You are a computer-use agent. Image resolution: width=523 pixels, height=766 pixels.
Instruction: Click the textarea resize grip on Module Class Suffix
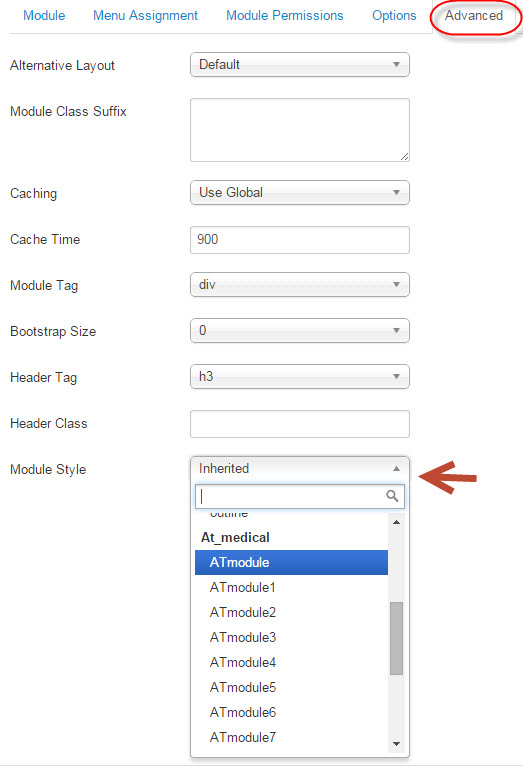coord(404,156)
